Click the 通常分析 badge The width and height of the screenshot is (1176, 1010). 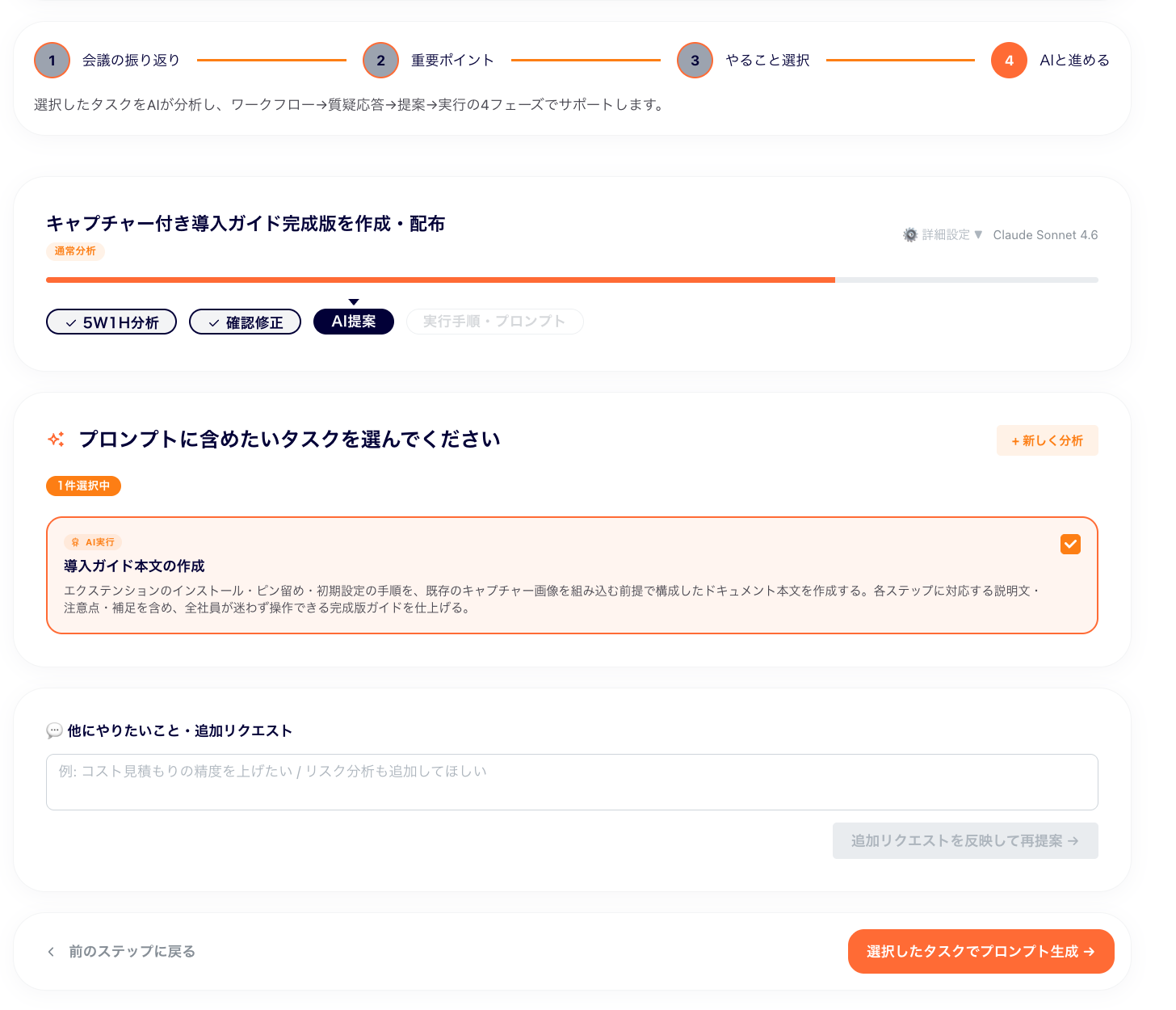[x=75, y=251]
